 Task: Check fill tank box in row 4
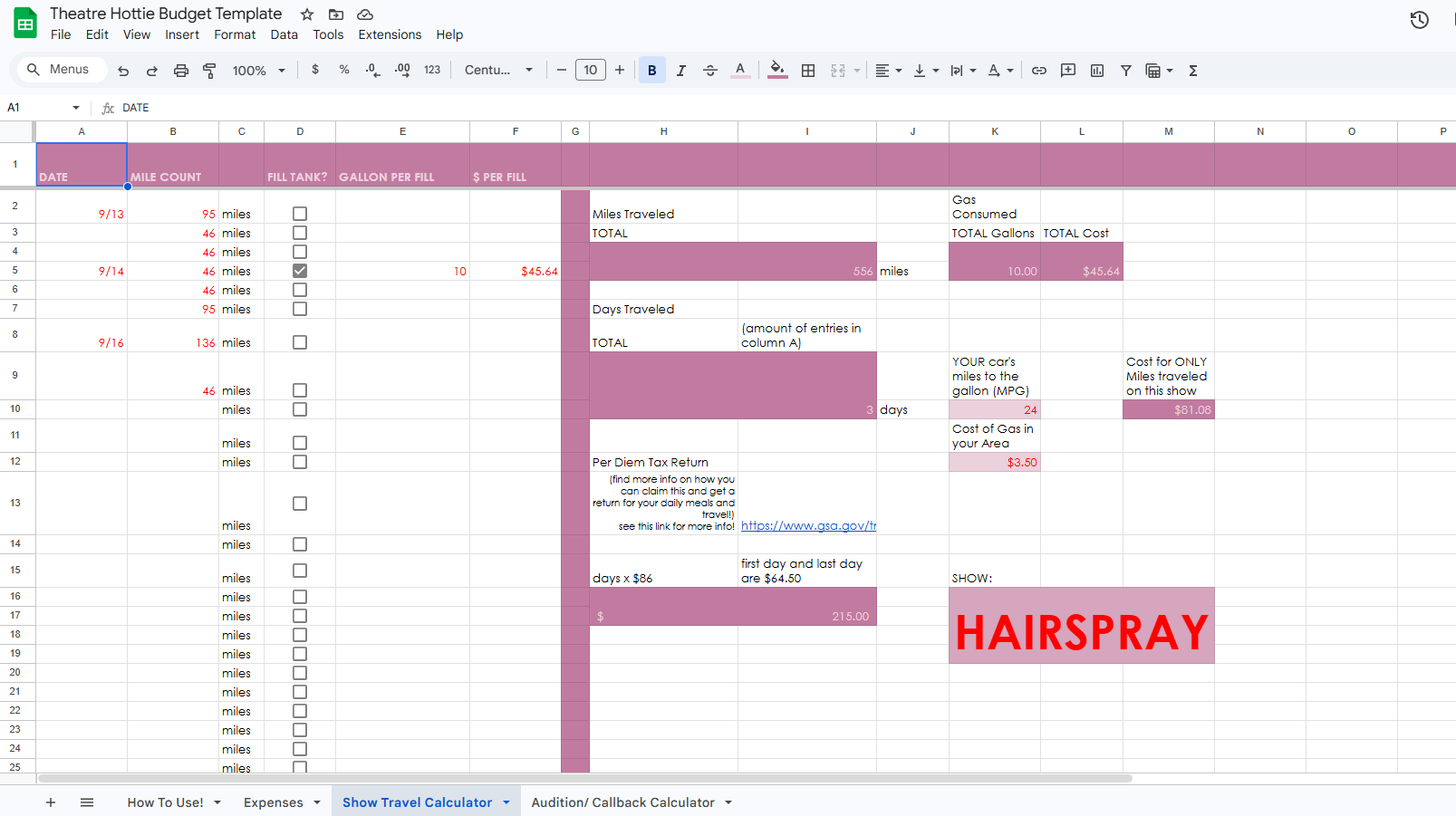300,252
